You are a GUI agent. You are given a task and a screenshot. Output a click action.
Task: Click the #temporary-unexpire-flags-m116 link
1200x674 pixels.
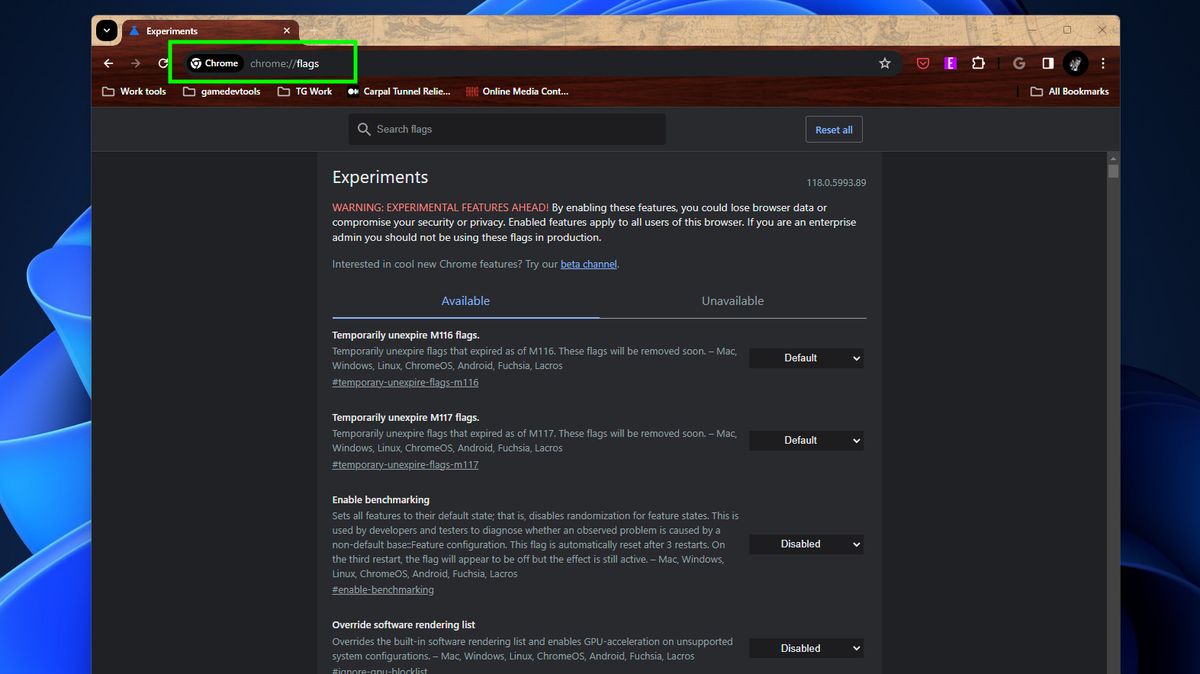point(406,382)
